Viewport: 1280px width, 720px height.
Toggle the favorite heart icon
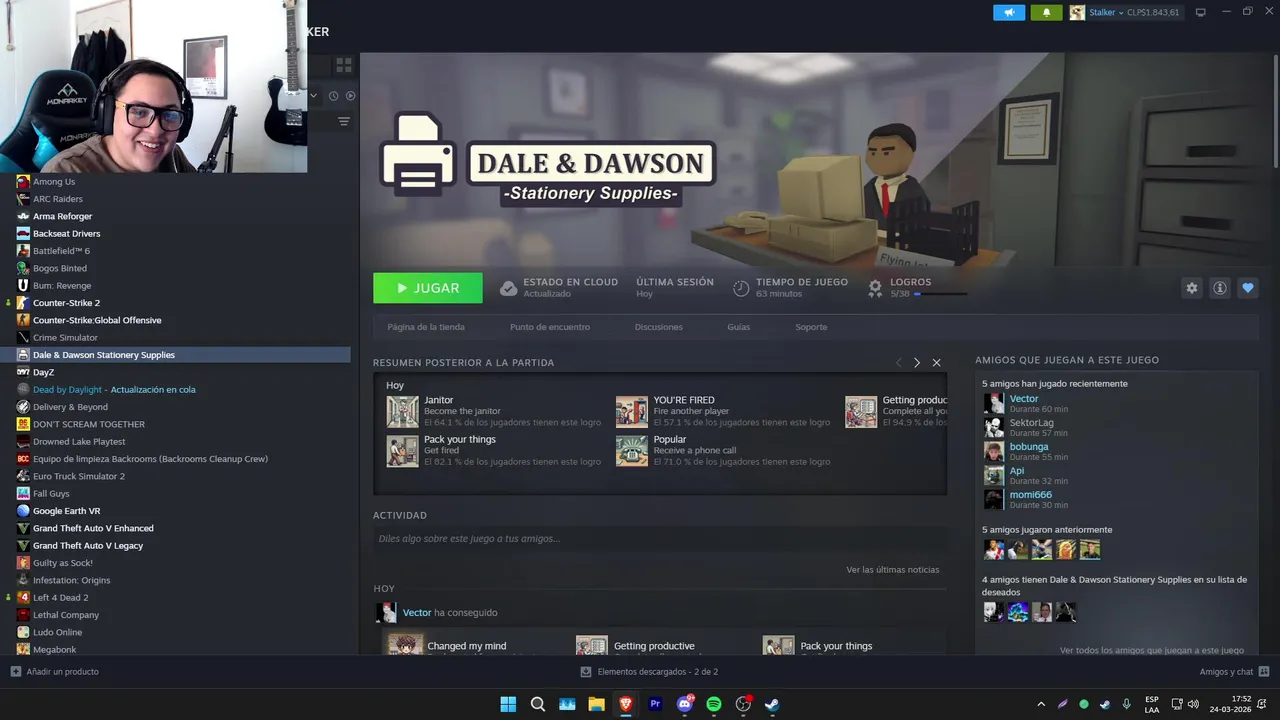[1247, 288]
